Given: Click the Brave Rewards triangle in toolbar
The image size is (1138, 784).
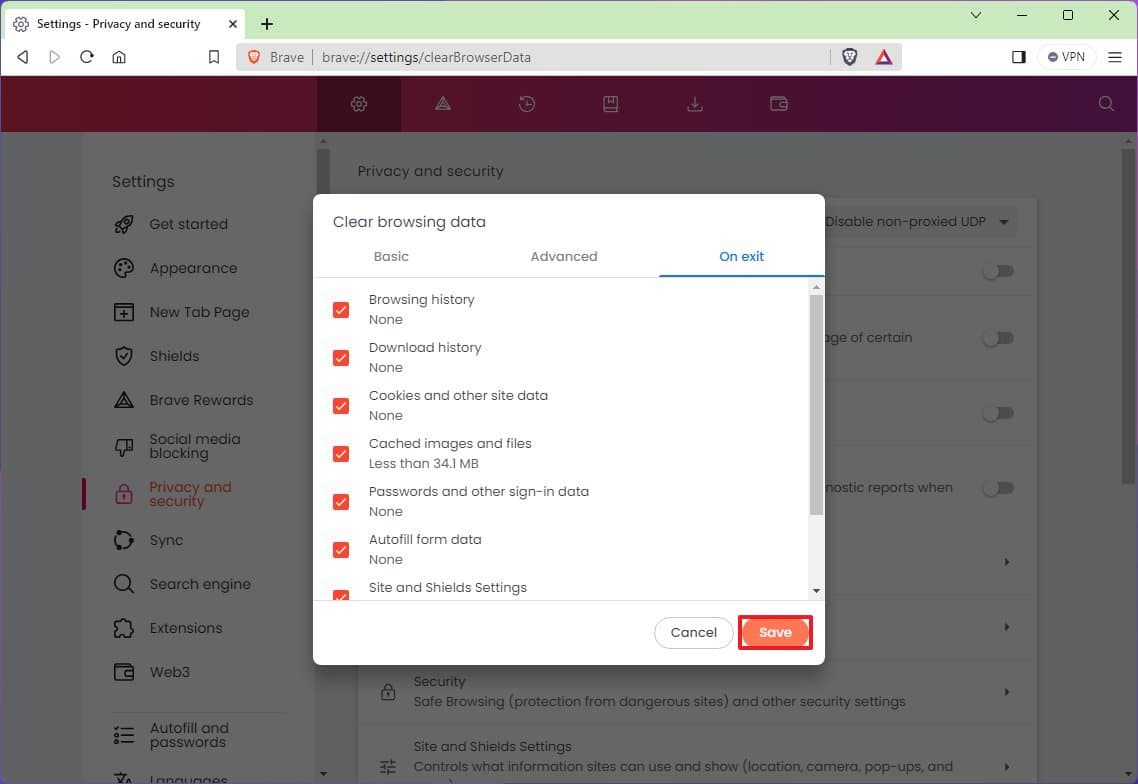Looking at the screenshot, I should [x=883, y=57].
